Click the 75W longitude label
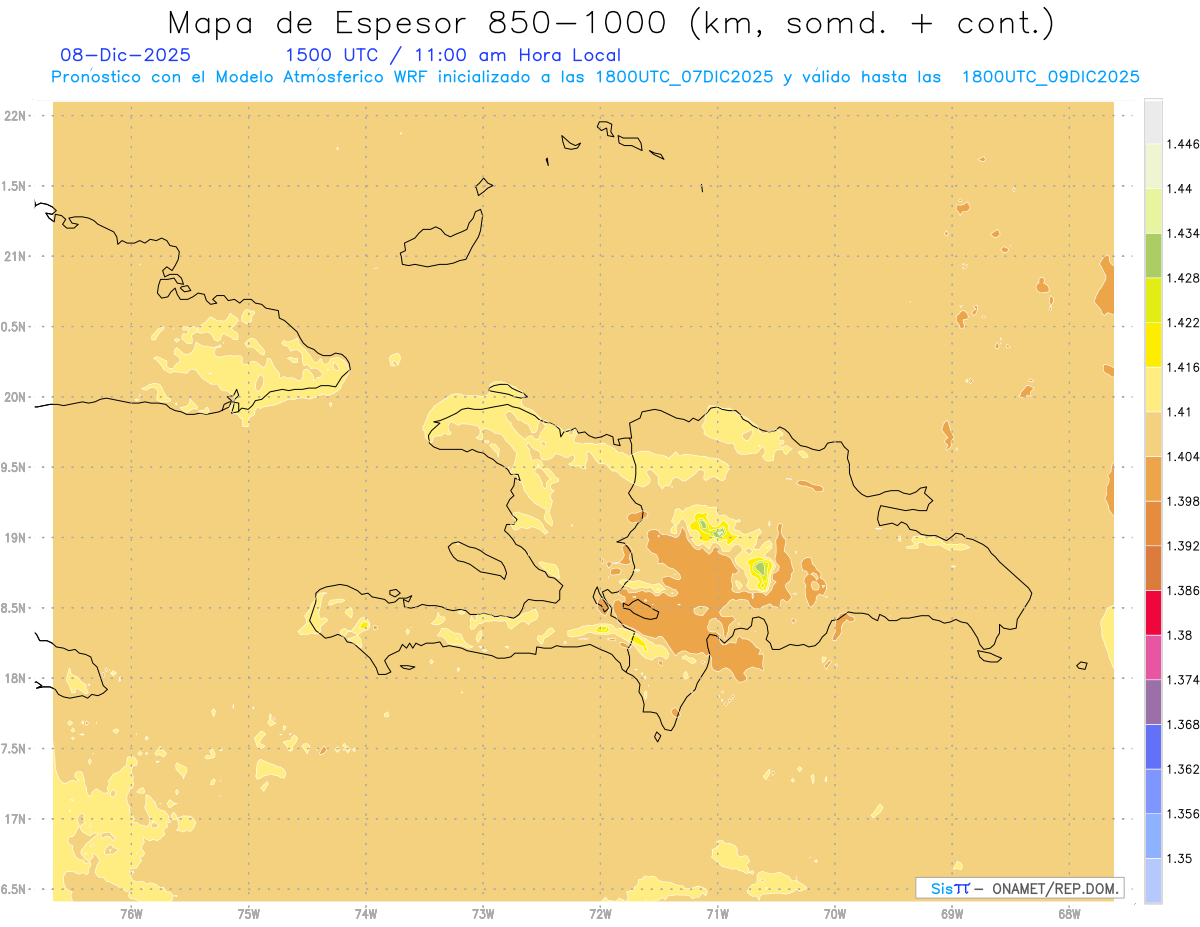 coord(249,913)
